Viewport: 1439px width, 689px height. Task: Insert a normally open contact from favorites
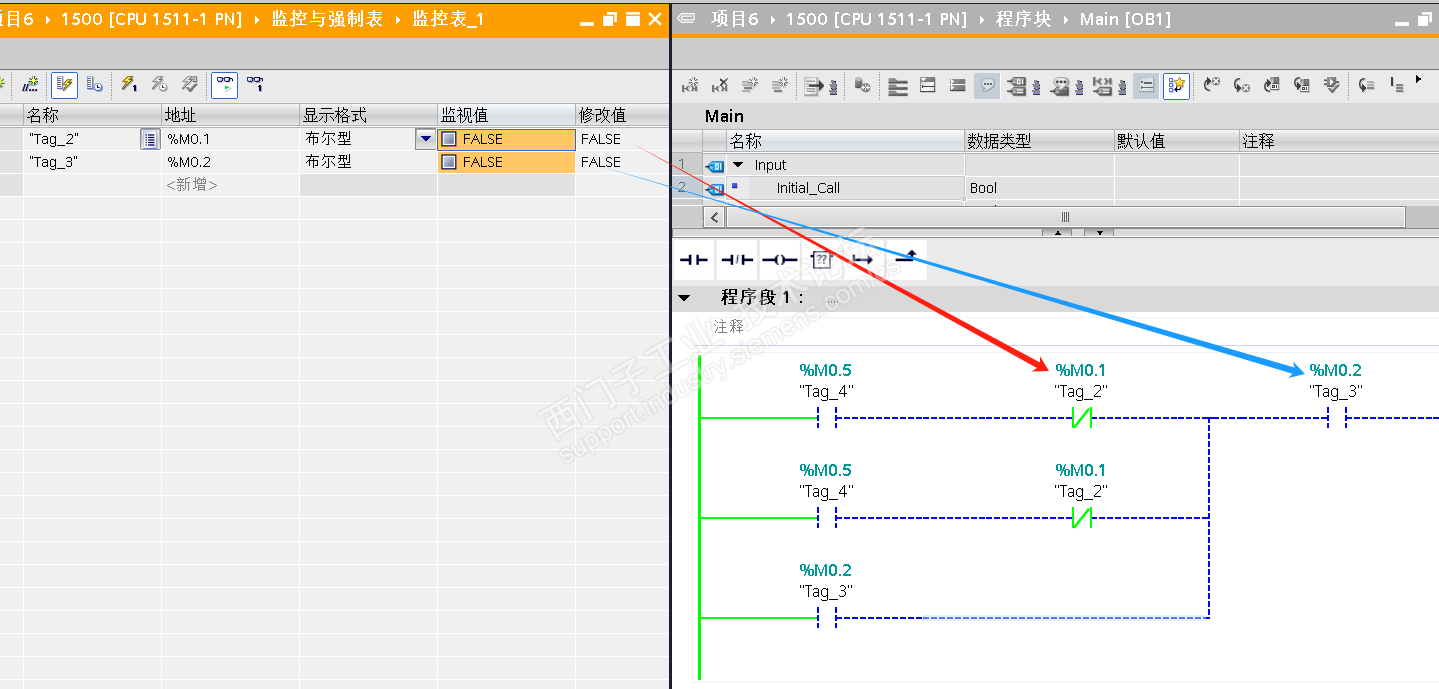click(x=693, y=259)
